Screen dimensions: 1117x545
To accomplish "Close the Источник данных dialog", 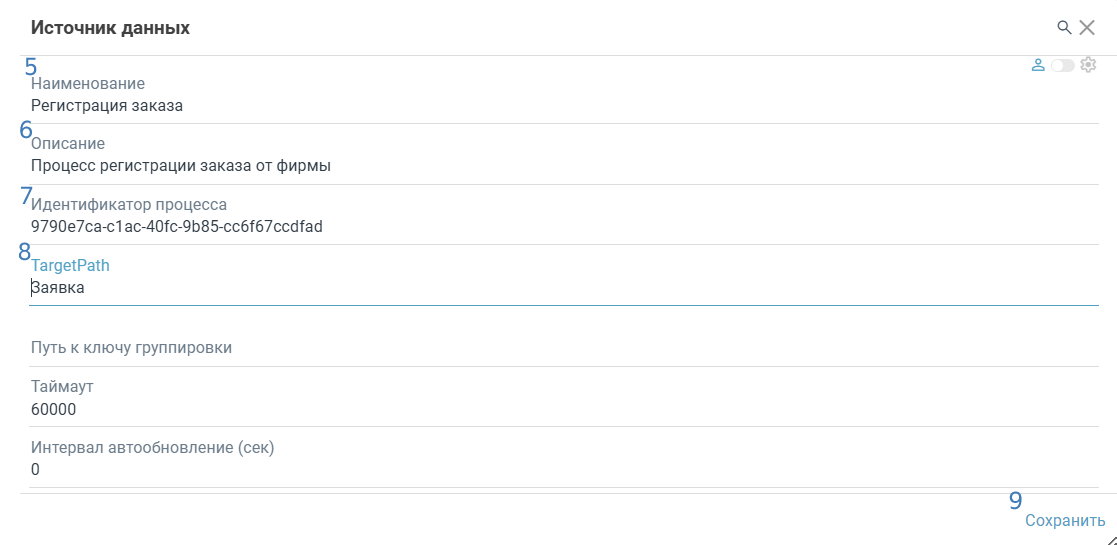I will [x=1087, y=27].
